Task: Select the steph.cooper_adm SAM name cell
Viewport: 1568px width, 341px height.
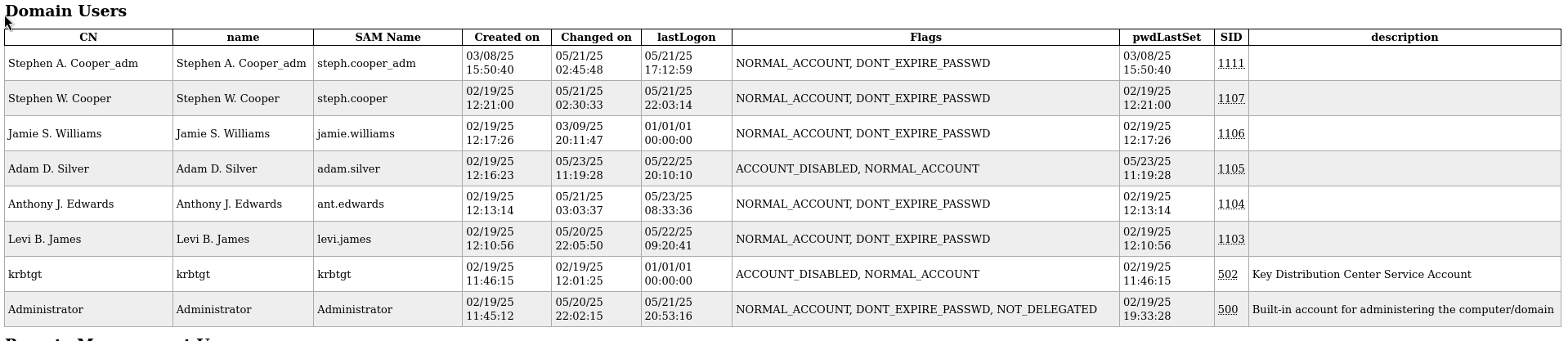Action: tap(366, 64)
